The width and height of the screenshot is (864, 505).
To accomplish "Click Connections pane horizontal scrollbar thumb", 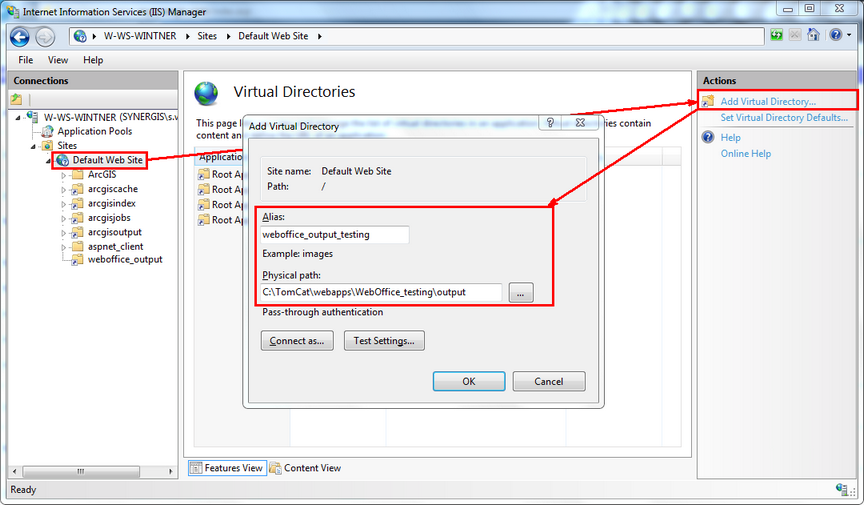I will tap(81, 471).
